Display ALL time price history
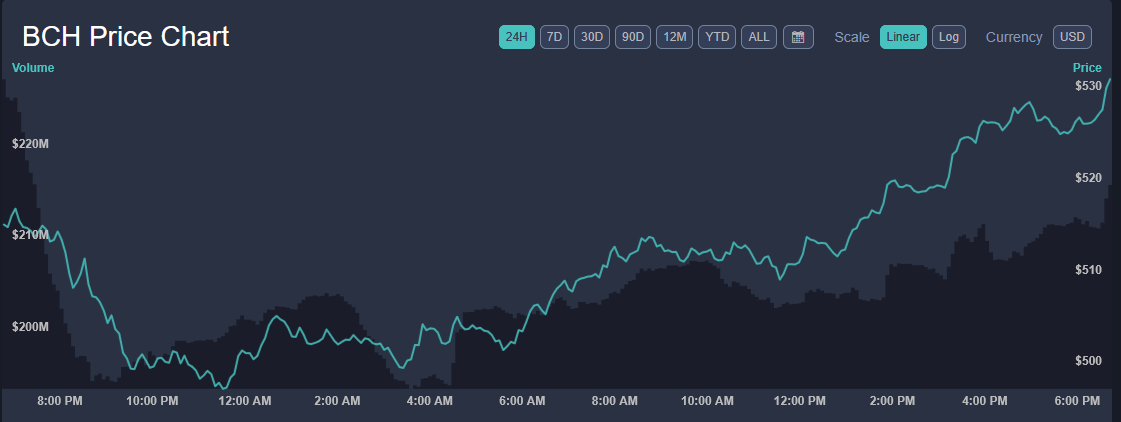 pyautogui.click(x=759, y=37)
